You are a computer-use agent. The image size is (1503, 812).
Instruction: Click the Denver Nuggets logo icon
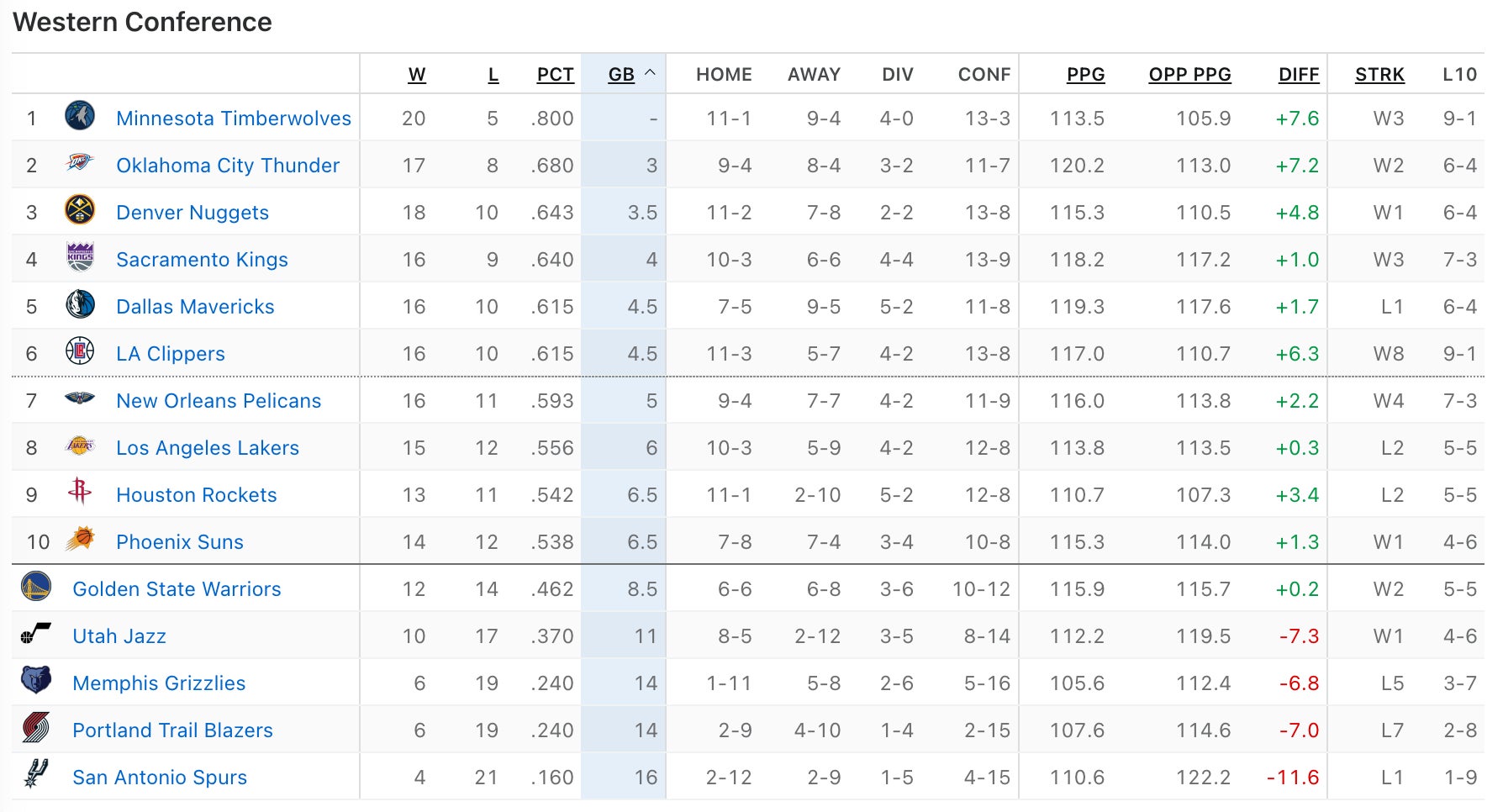pyautogui.click(x=80, y=210)
